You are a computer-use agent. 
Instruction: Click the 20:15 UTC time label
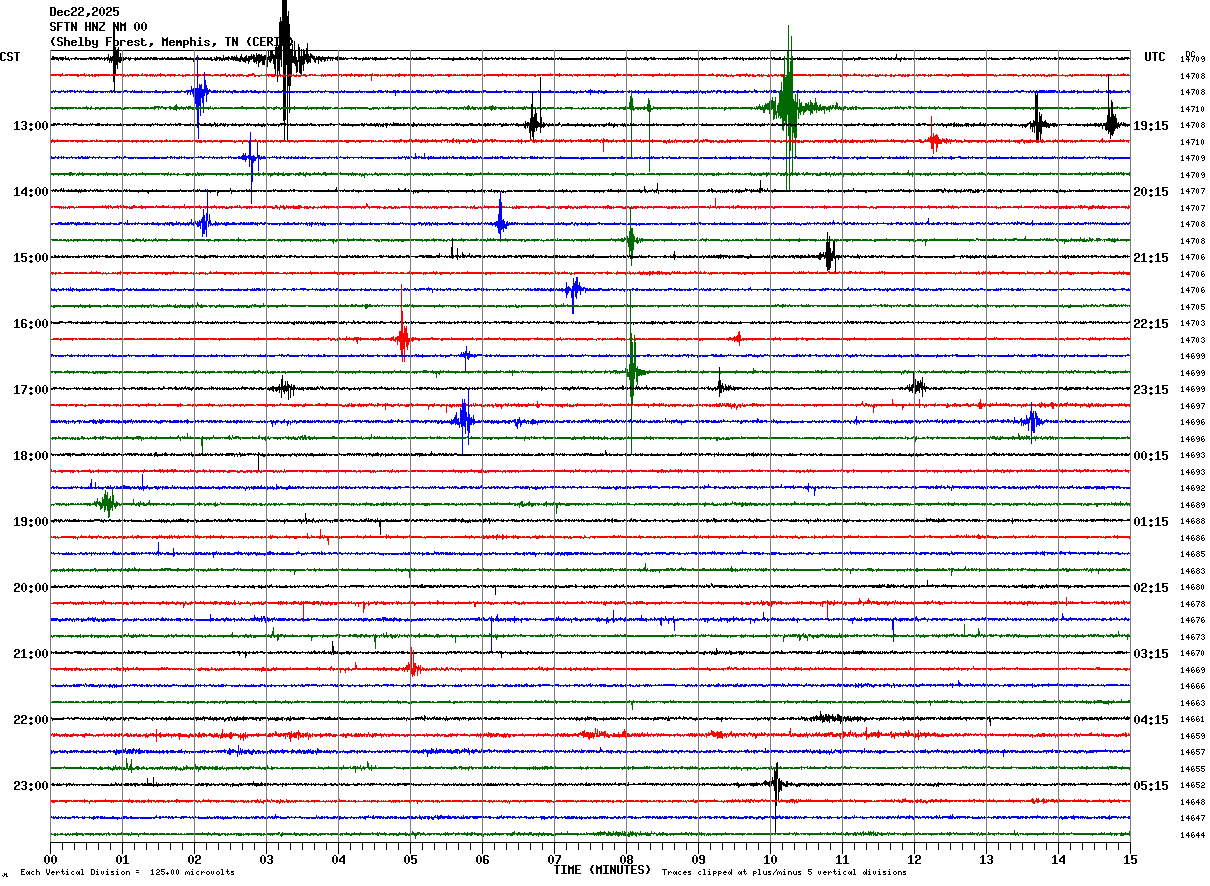pyautogui.click(x=1151, y=192)
